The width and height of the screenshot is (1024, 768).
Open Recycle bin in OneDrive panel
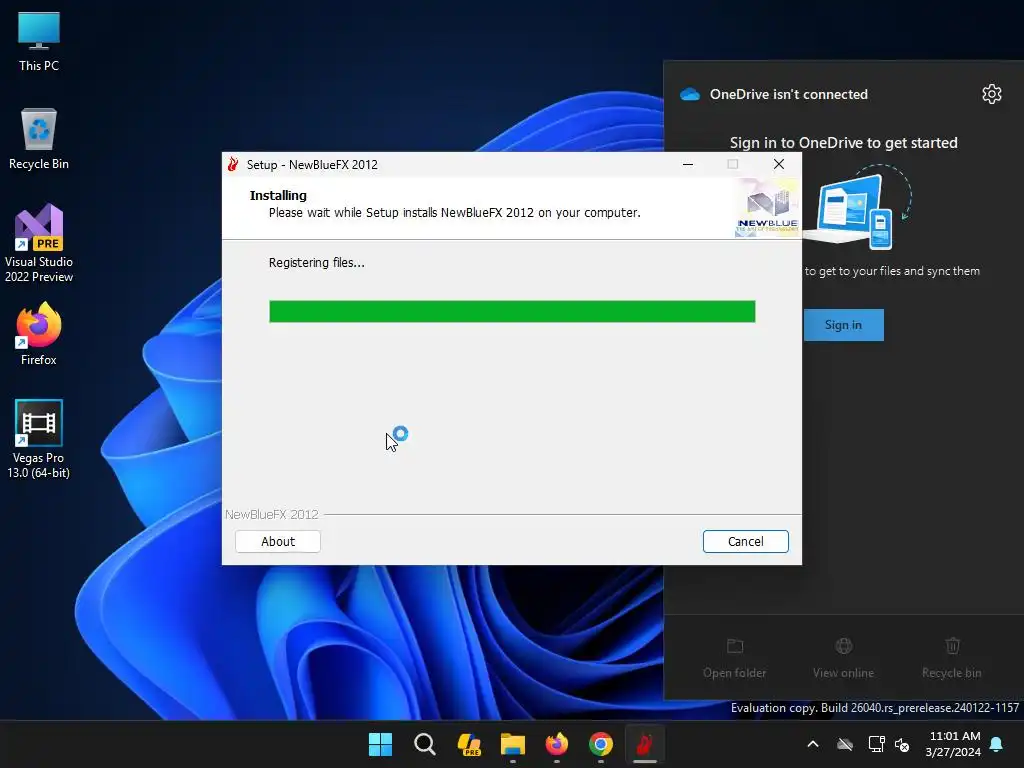point(952,658)
